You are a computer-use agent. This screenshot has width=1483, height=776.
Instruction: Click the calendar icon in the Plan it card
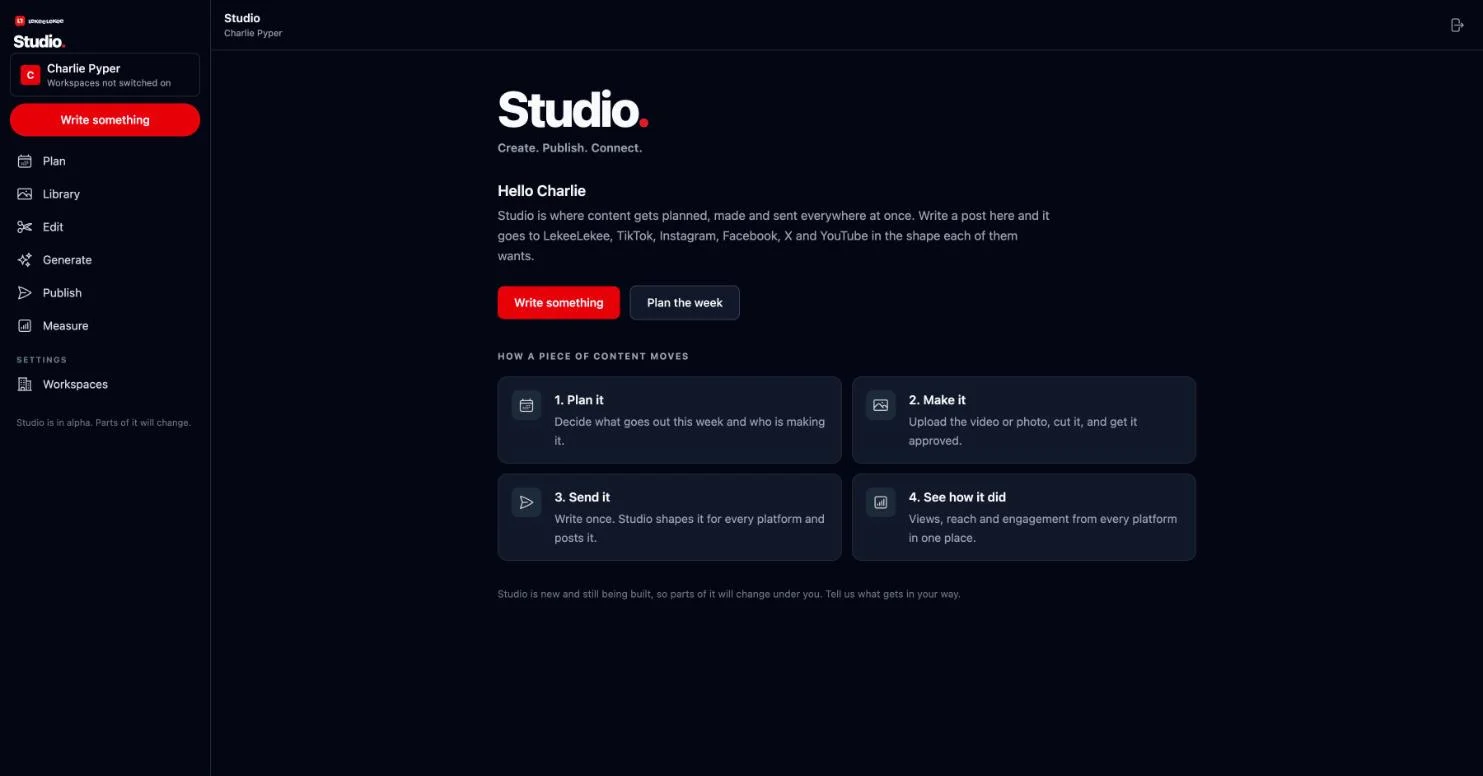(527, 405)
